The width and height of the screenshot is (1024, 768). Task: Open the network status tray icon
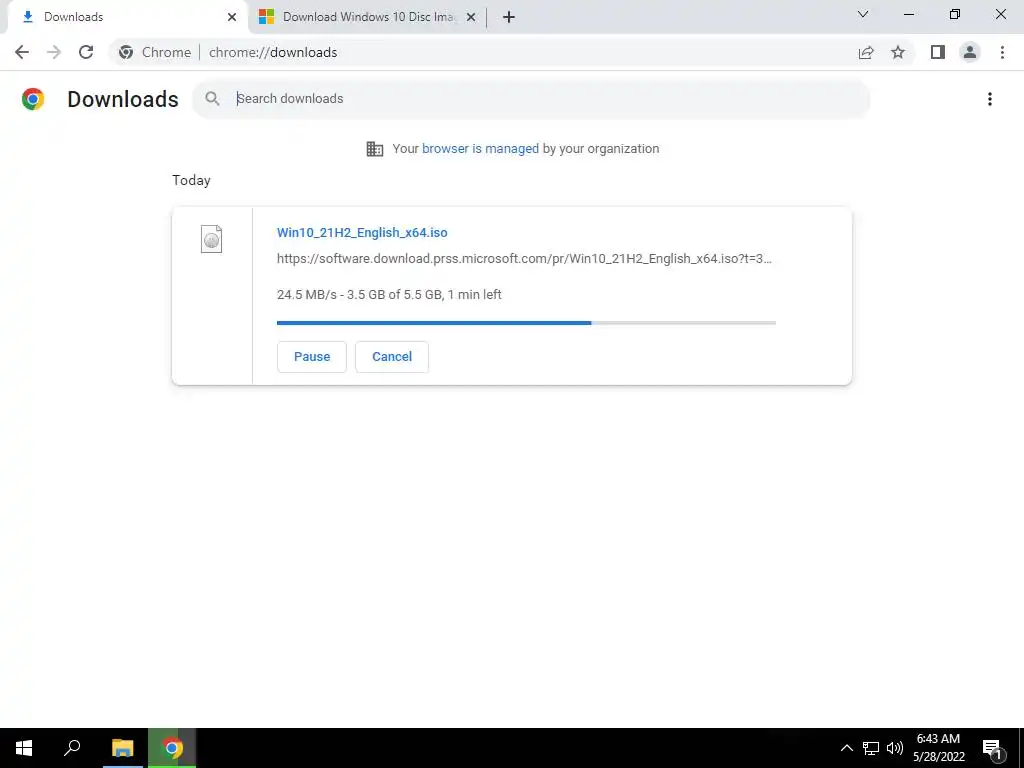coord(871,748)
